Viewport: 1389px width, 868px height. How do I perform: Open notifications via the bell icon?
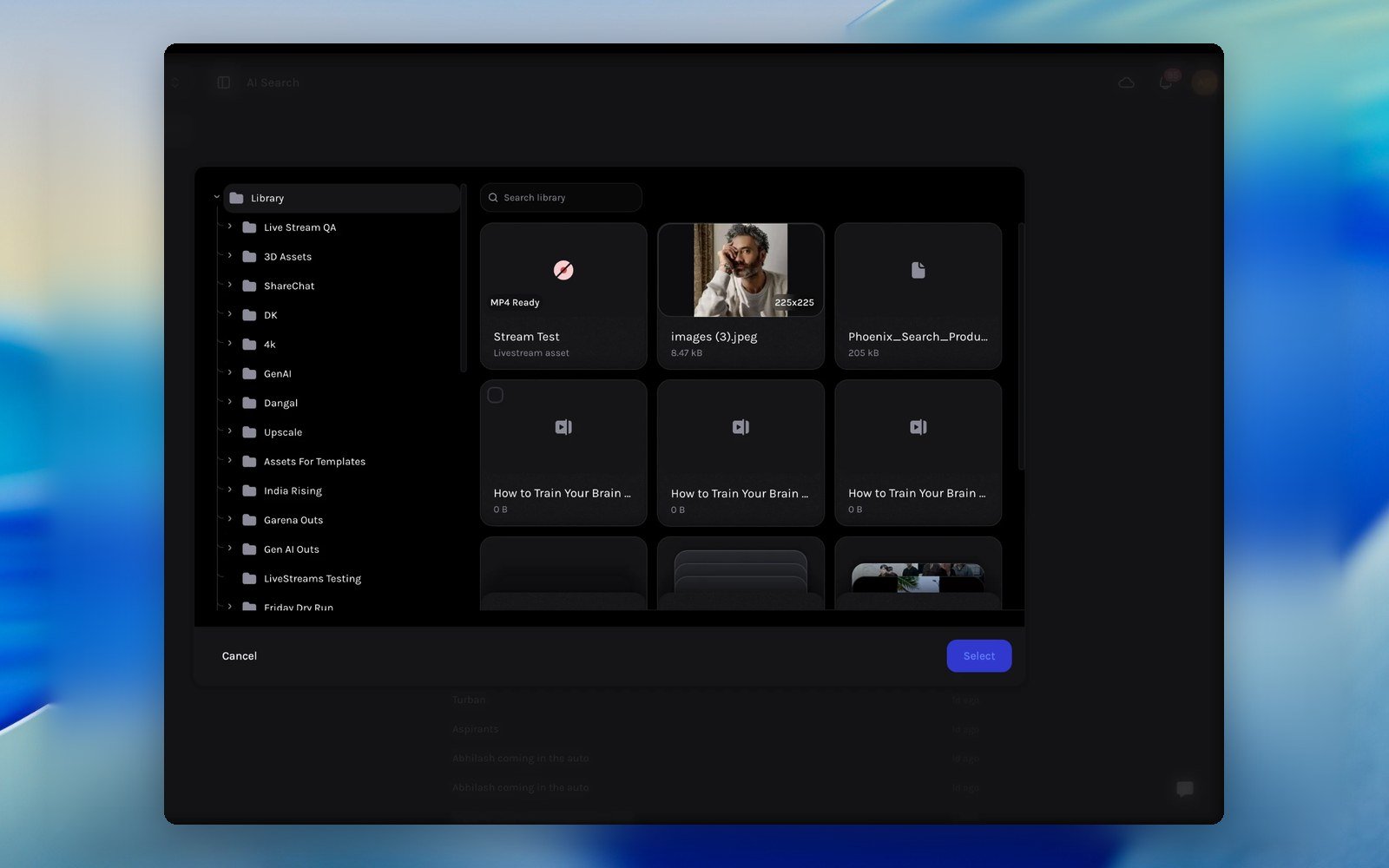click(x=1166, y=82)
